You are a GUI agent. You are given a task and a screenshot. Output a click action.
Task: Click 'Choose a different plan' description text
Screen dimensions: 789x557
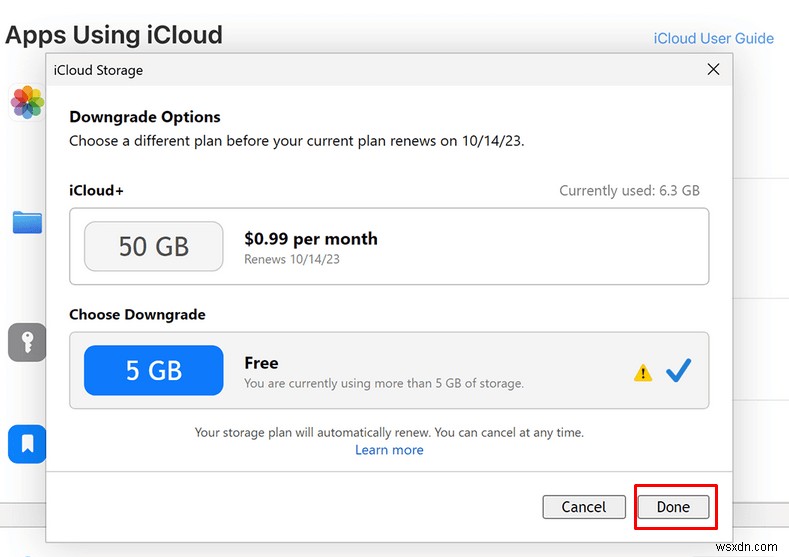[297, 141]
